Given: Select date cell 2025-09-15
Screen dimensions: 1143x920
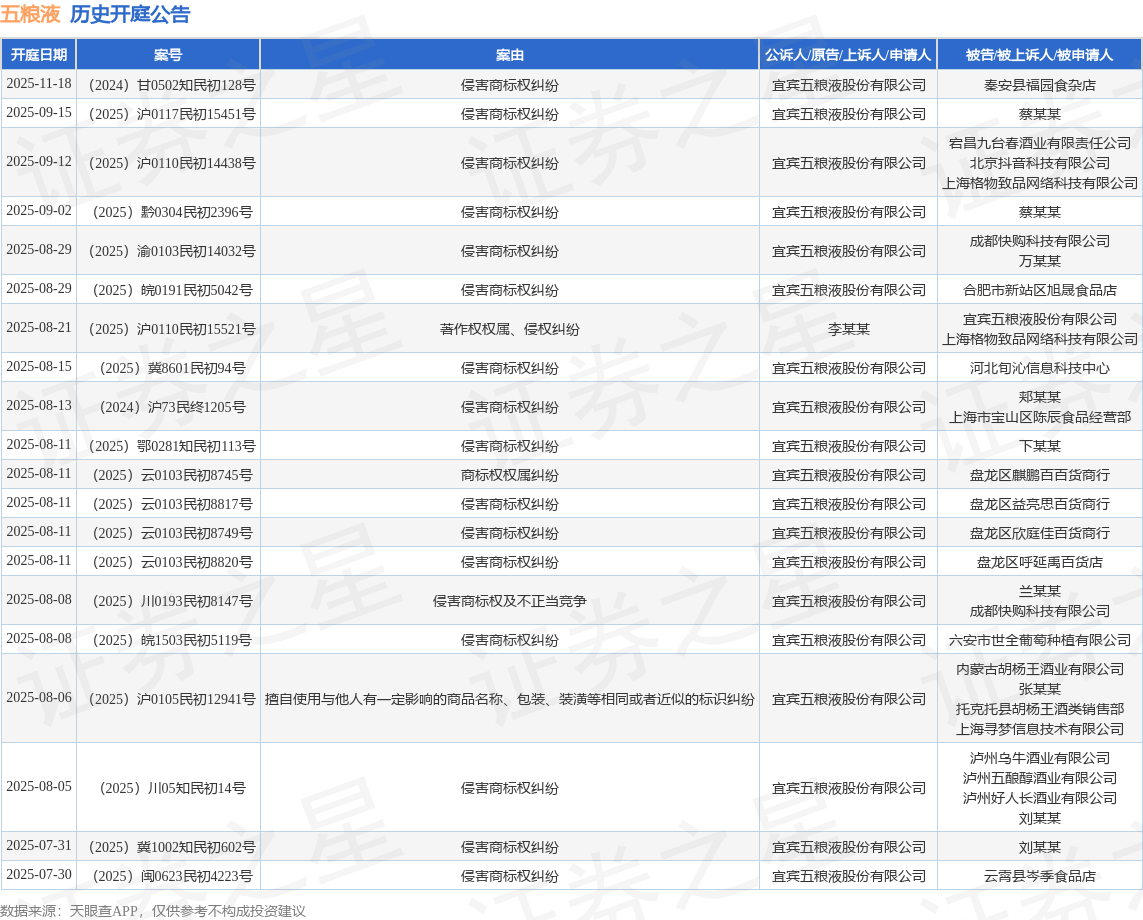Looking at the screenshot, I should click(39, 113).
